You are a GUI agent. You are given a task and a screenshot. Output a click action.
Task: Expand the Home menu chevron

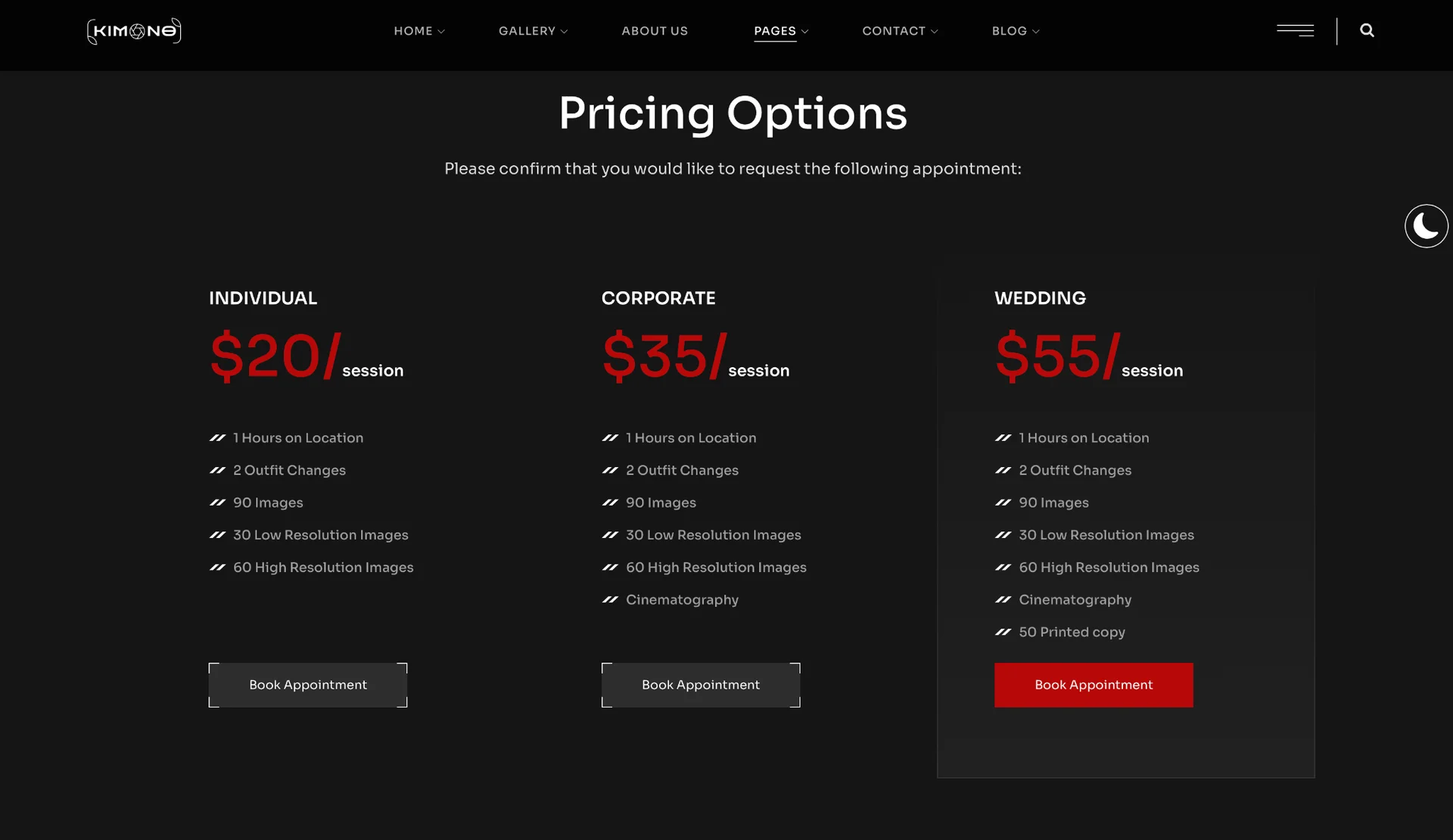pos(441,32)
